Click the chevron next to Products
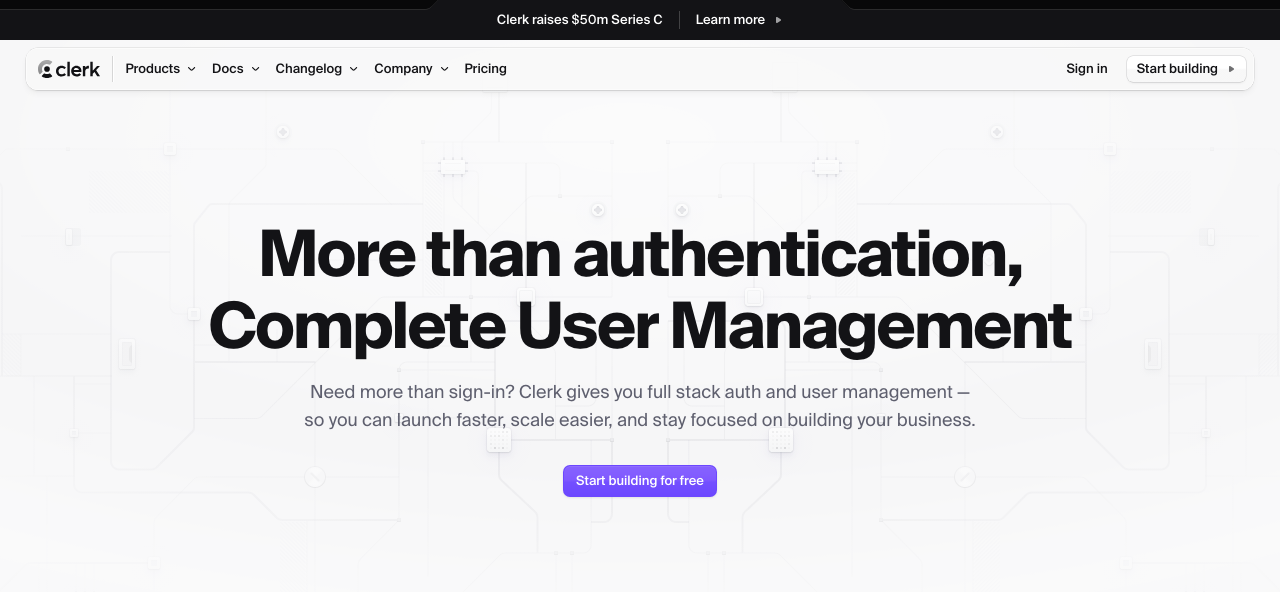 [x=192, y=70]
